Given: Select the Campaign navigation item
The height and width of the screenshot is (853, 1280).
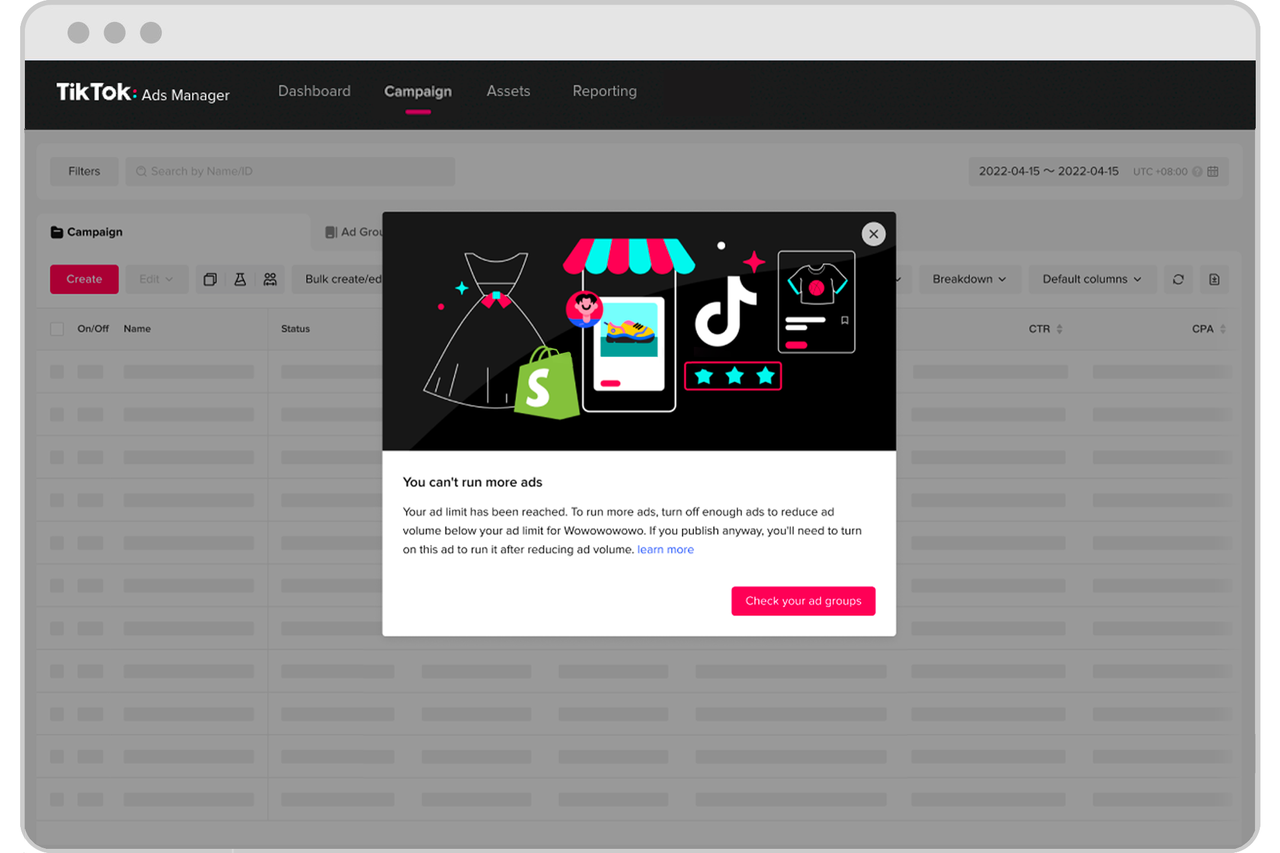Looking at the screenshot, I should (418, 91).
